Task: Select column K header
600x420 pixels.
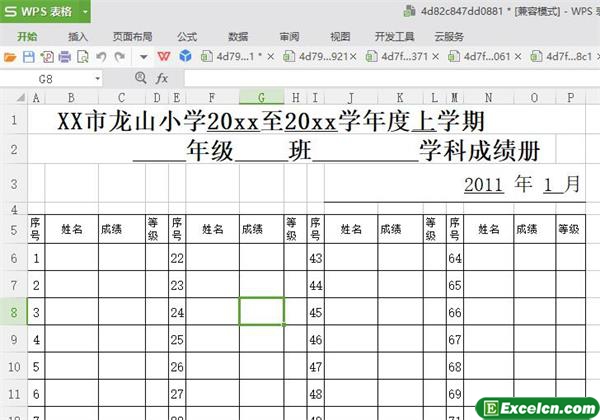Action: 400,98
